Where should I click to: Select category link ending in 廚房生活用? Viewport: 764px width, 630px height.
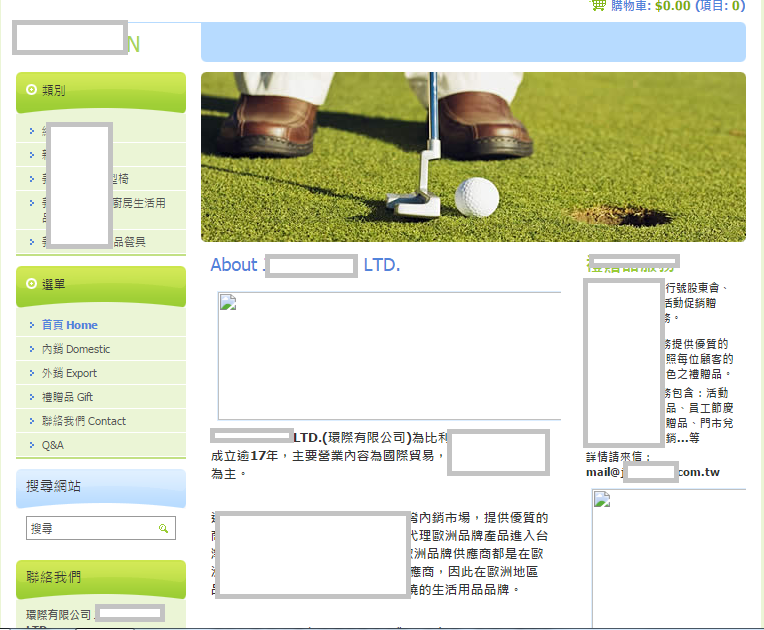coord(104,210)
